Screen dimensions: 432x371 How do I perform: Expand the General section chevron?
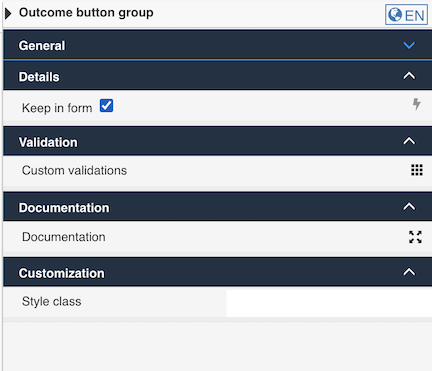pos(409,45)
